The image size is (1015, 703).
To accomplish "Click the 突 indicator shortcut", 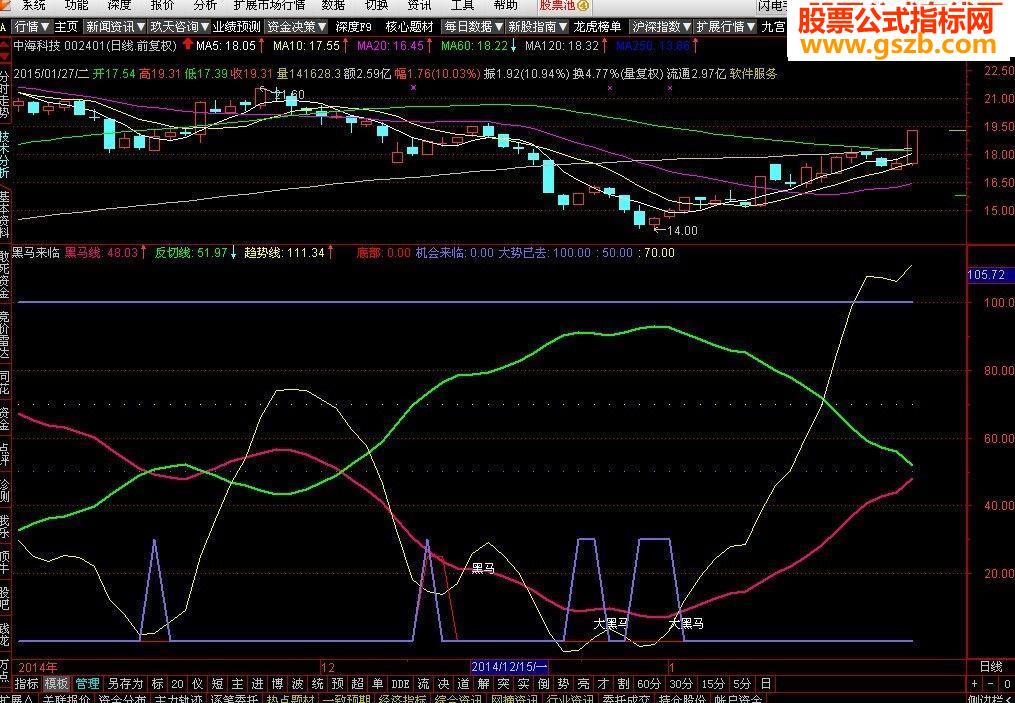I will pyautogui.click(x=503, y=684).
